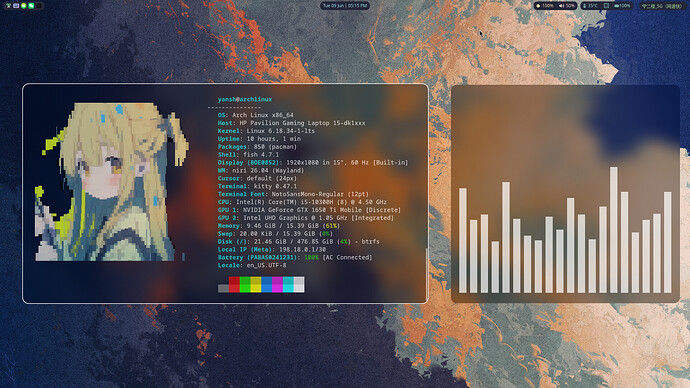
Task: Click the yellow color block in terminal
Action: click(x=256, y=285)
